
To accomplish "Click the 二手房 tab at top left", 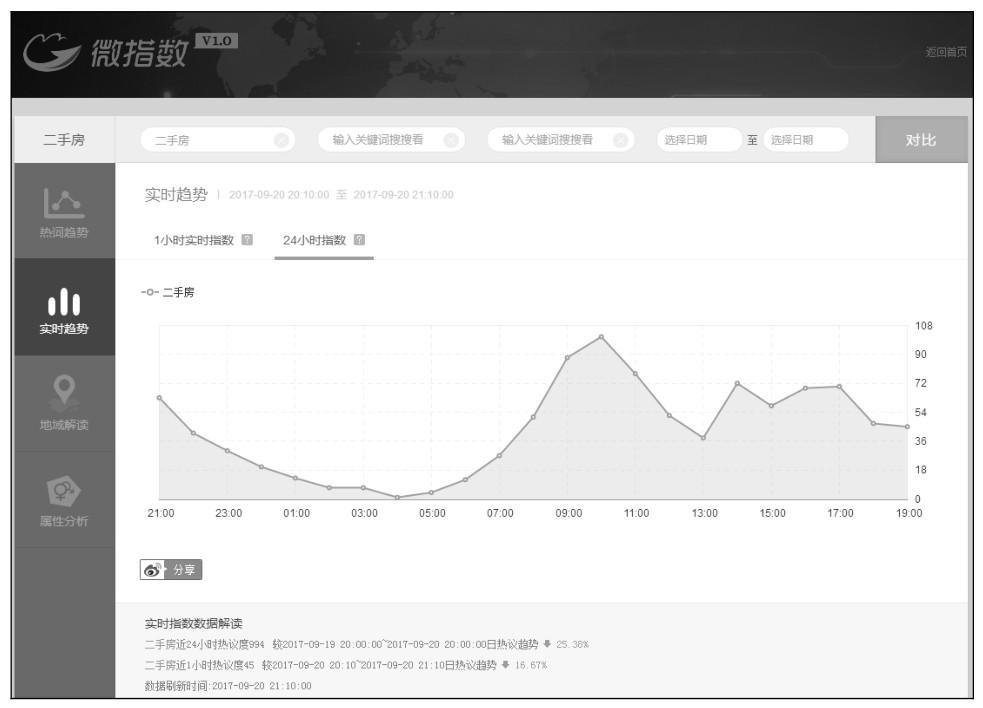I will click(64, 139).
